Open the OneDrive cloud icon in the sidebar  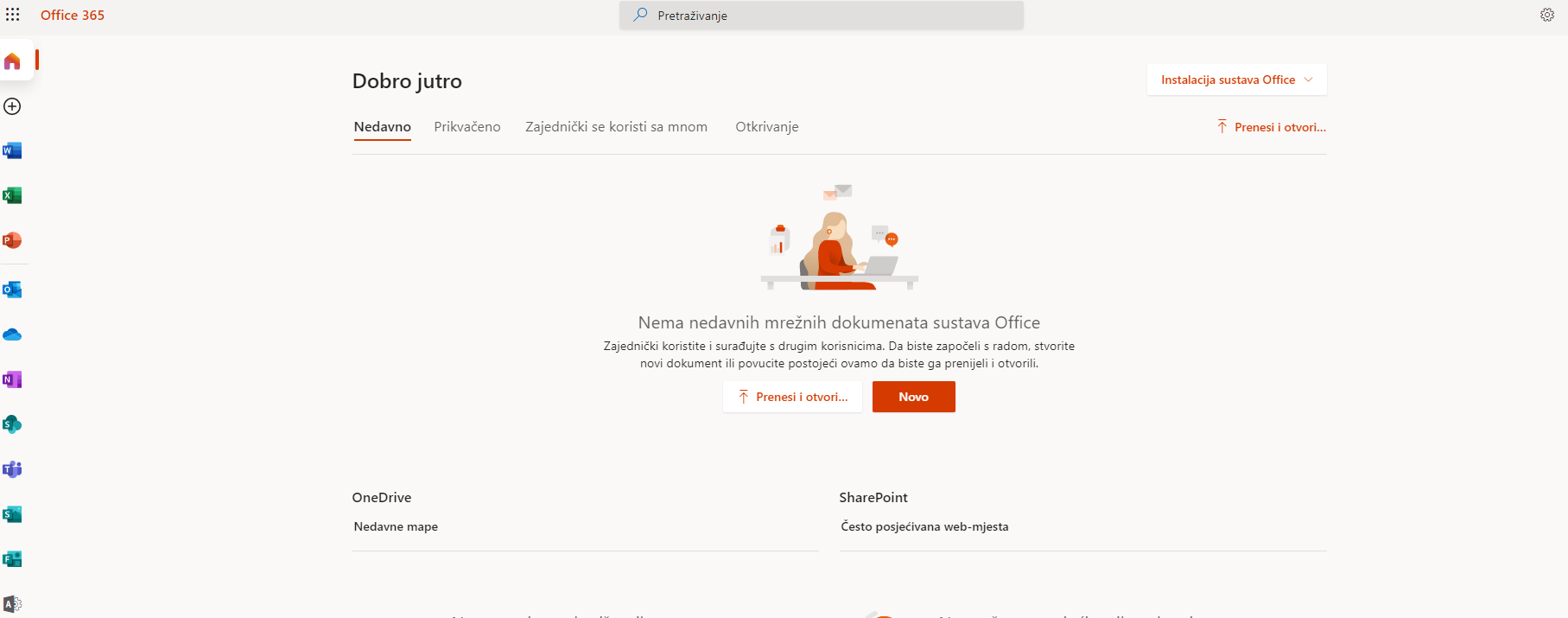[12, 334]
